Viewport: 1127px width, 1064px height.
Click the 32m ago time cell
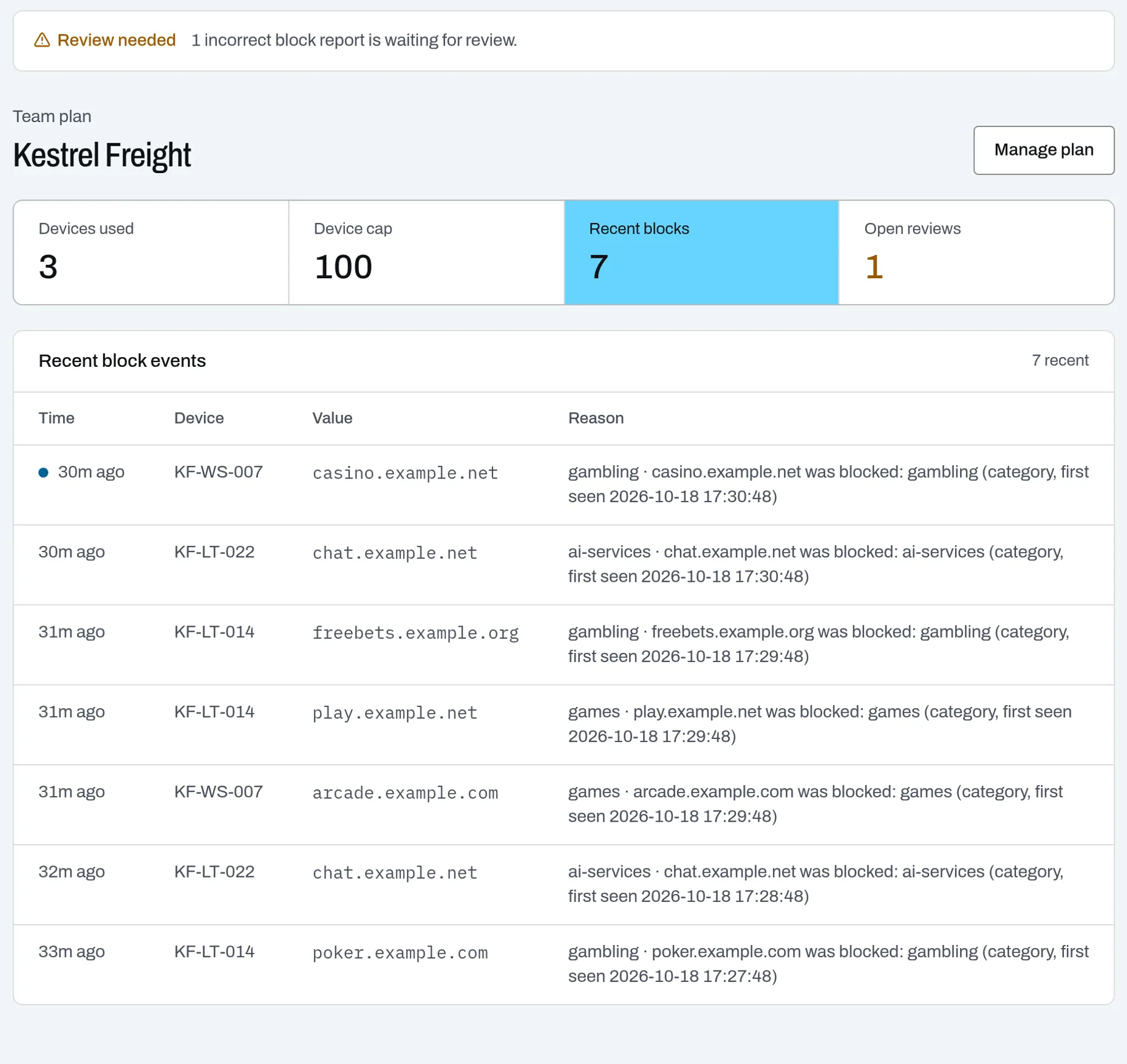click(72, 872)
